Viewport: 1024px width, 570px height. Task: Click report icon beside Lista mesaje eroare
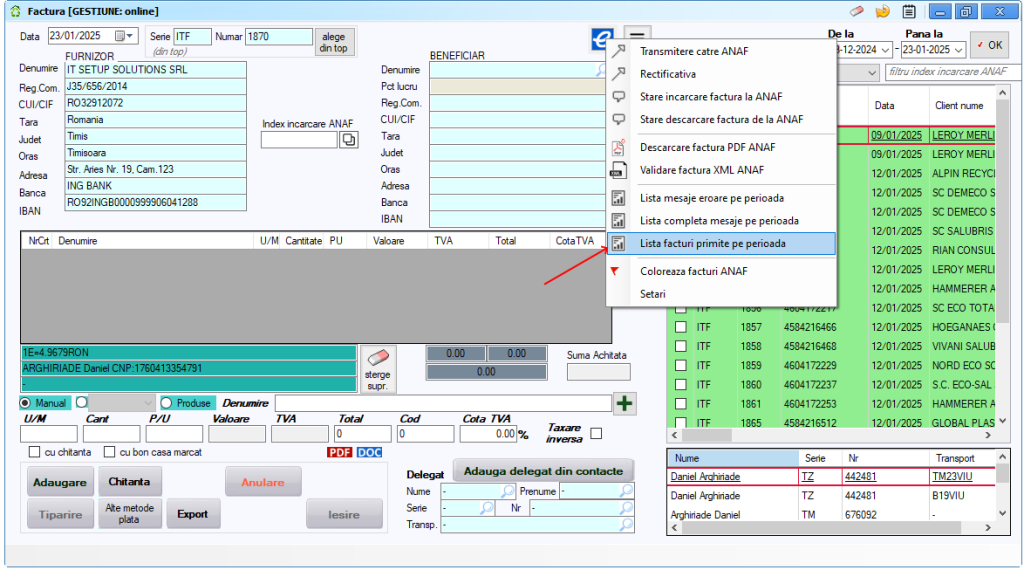point(618,198)
